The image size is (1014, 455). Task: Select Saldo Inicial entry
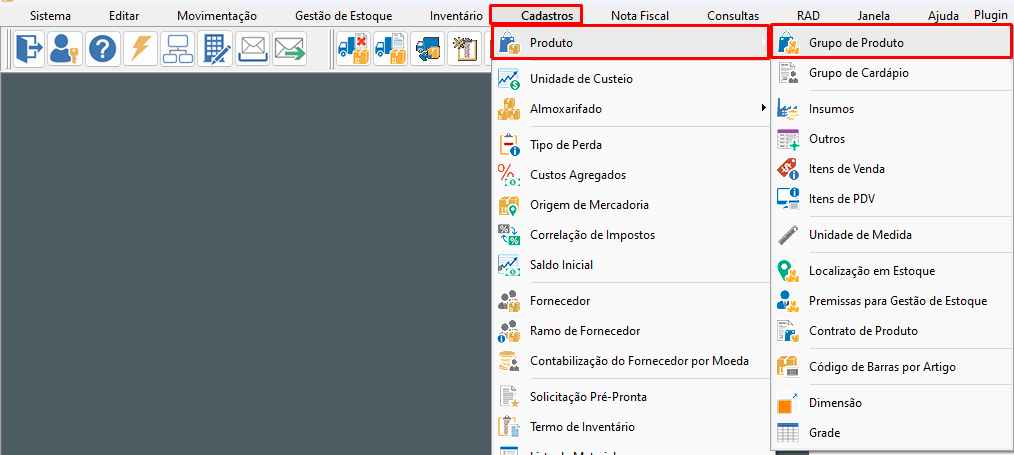(561, 264)
